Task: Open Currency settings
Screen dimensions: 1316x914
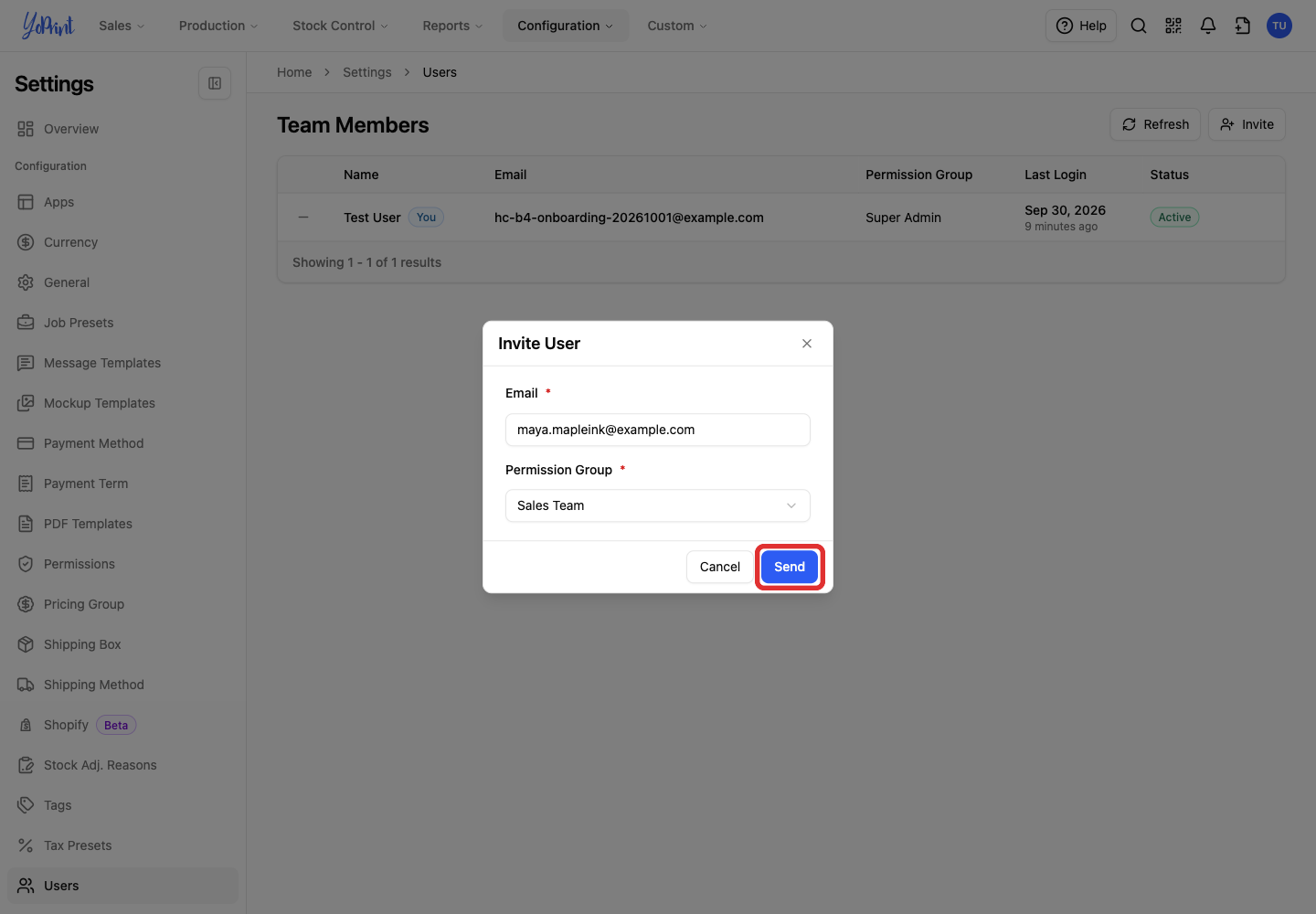Action: pos(122,242)
